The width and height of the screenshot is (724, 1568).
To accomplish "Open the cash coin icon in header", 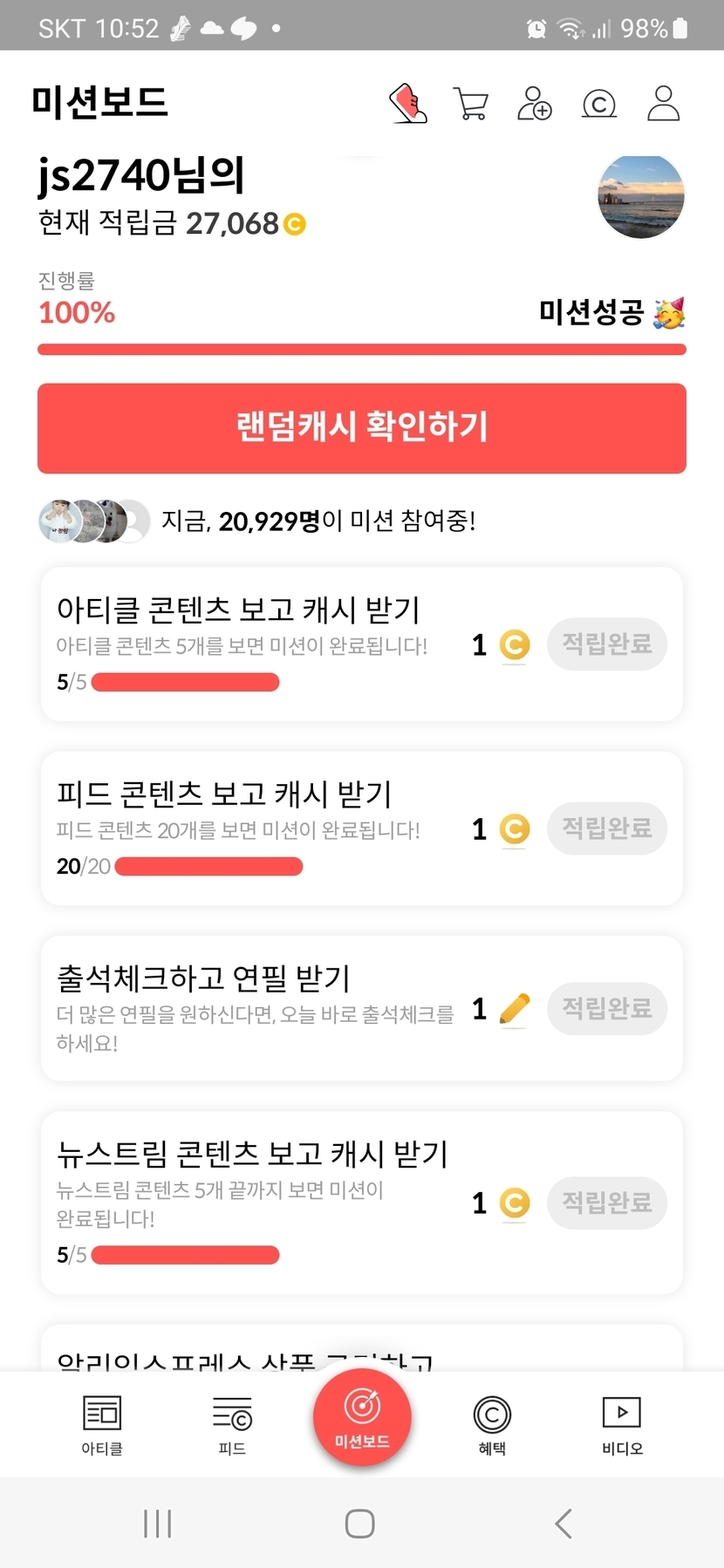I will [599, 104].
